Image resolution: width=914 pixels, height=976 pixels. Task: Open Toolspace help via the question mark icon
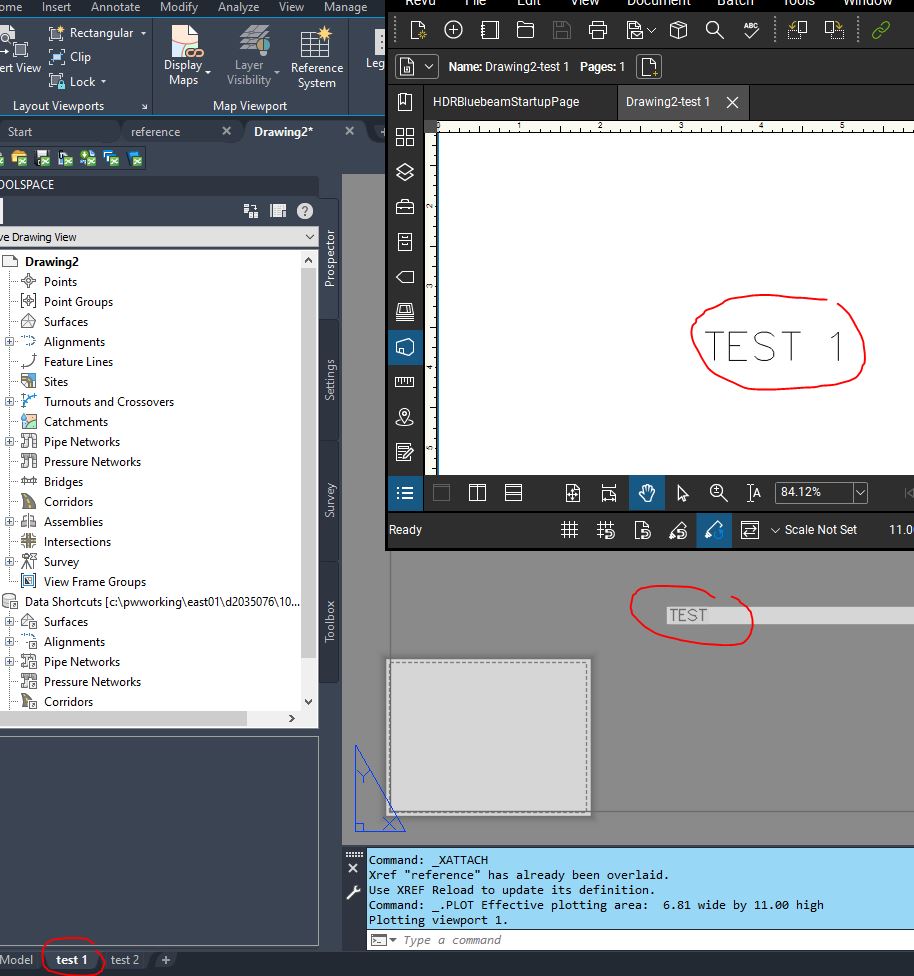tap(303, 210)
